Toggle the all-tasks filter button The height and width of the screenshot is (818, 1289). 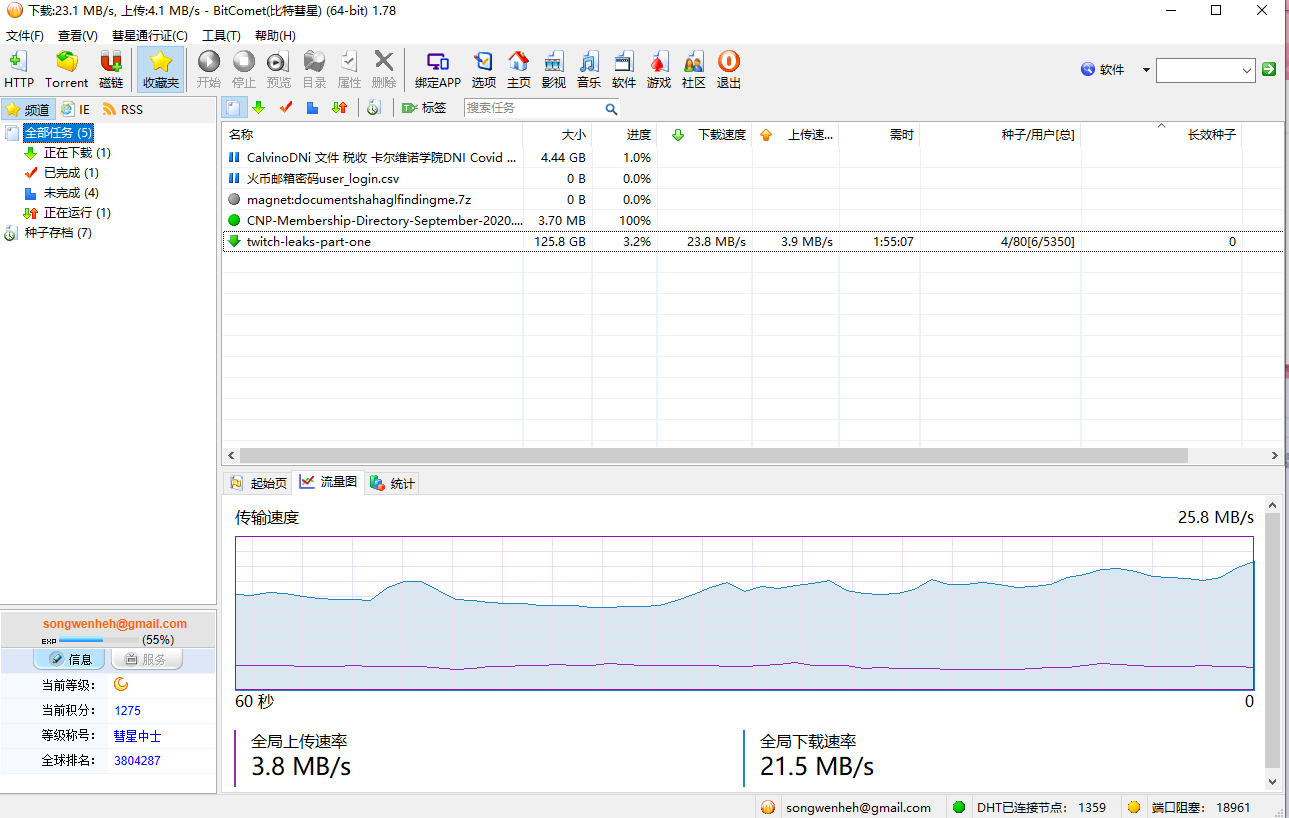233,108
